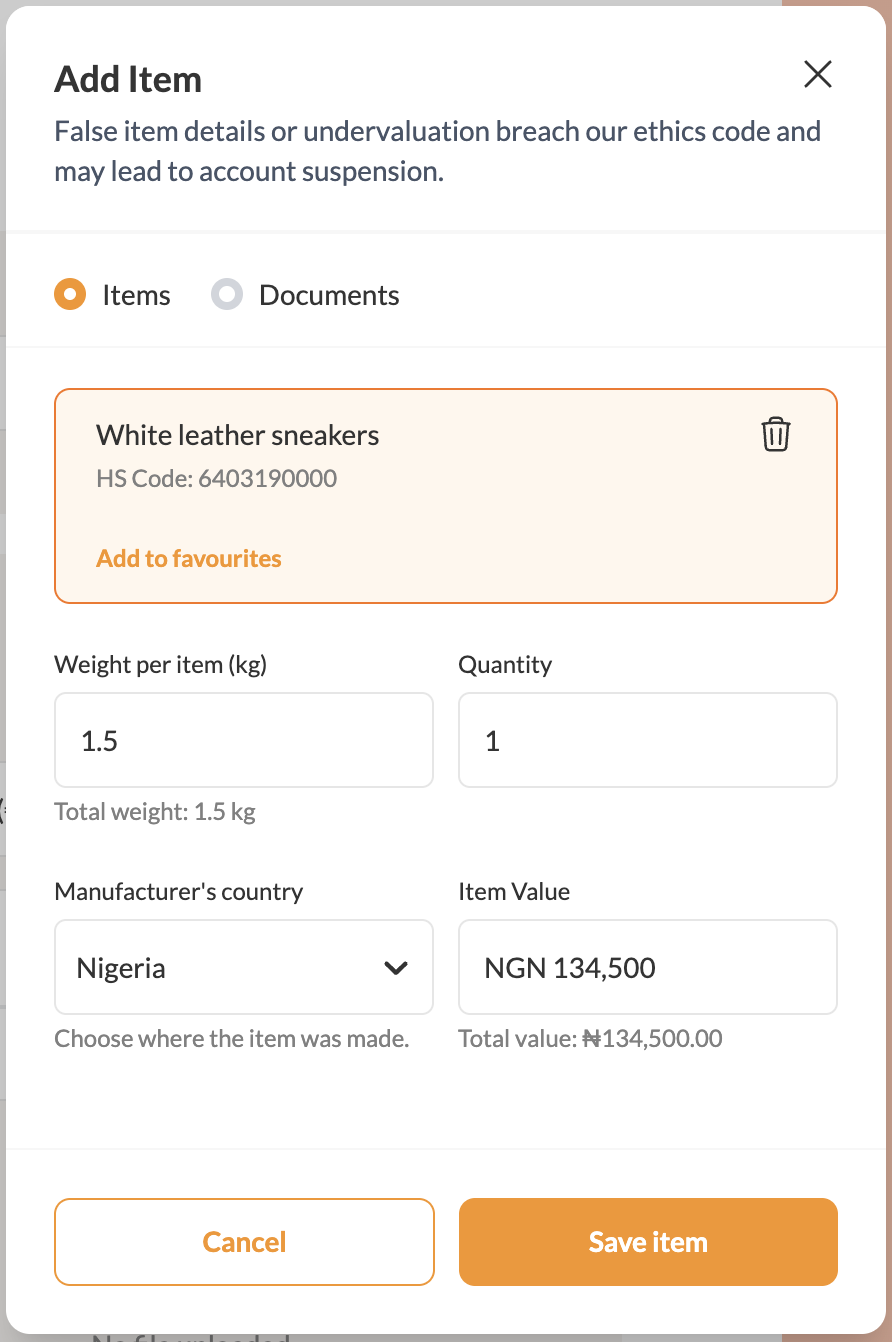Click the Manufacturer's country label

[x=179, y=891]
